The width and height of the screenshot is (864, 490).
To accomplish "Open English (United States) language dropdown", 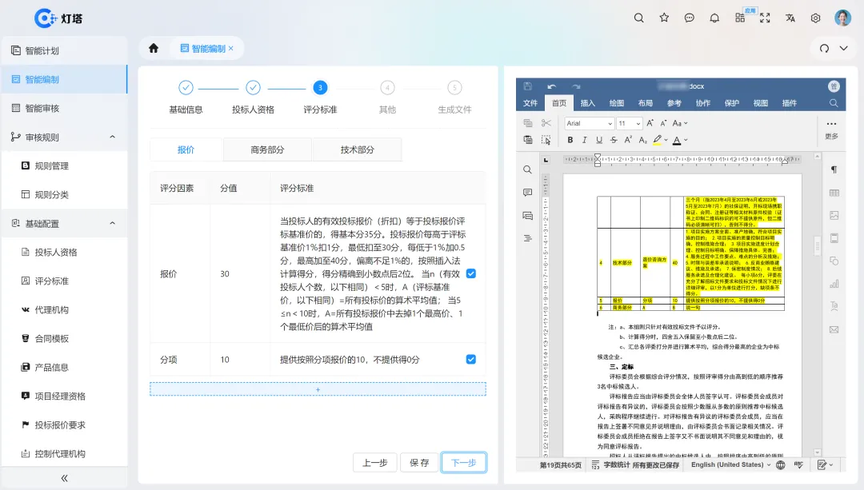I will point(731,465).
